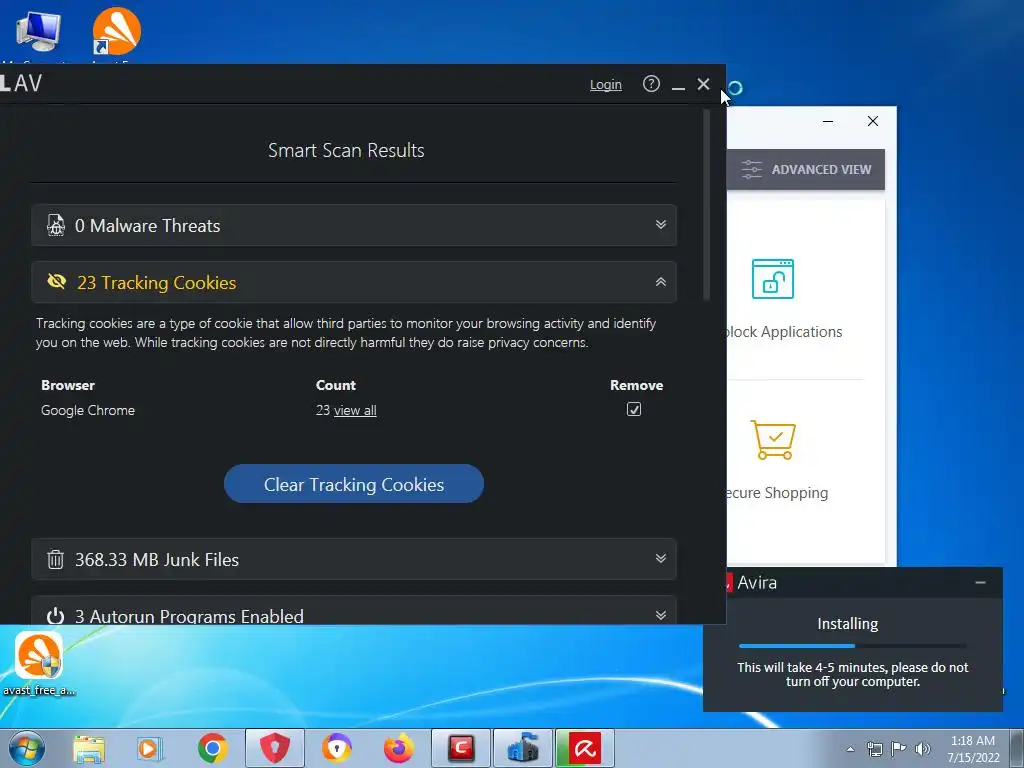Click the autorun programs power icon
Viewport: 1024px width, 768px height.
pos(56,616)
